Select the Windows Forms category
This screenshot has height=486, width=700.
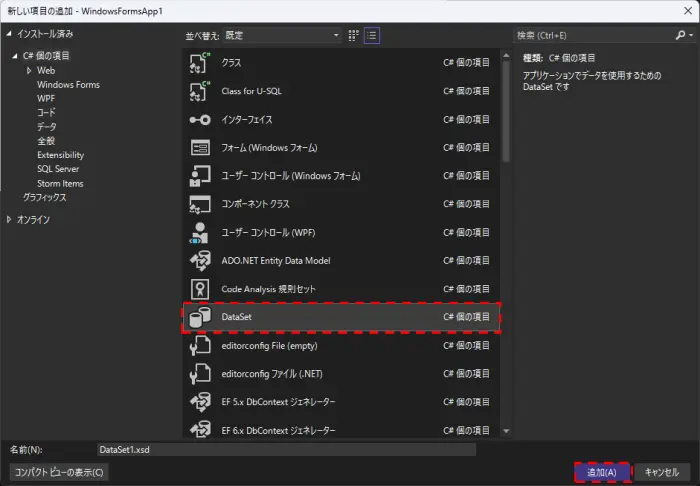coord(68,85)
